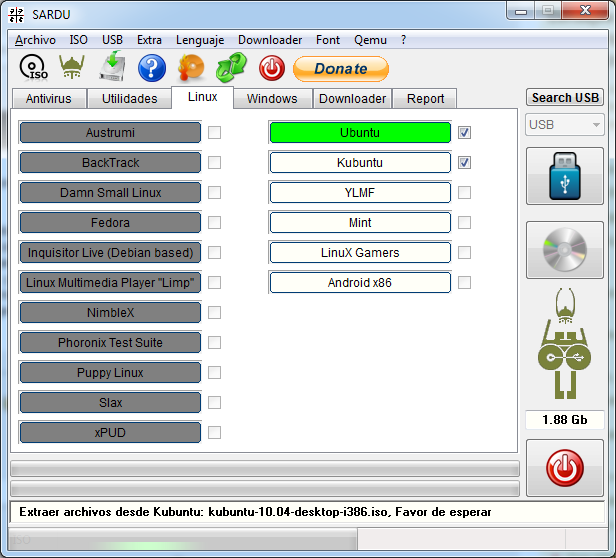Image resolution: width=616 pixels, height=558 pixels.
Task: Open the Font menu
Action: [x=328, y=40]
